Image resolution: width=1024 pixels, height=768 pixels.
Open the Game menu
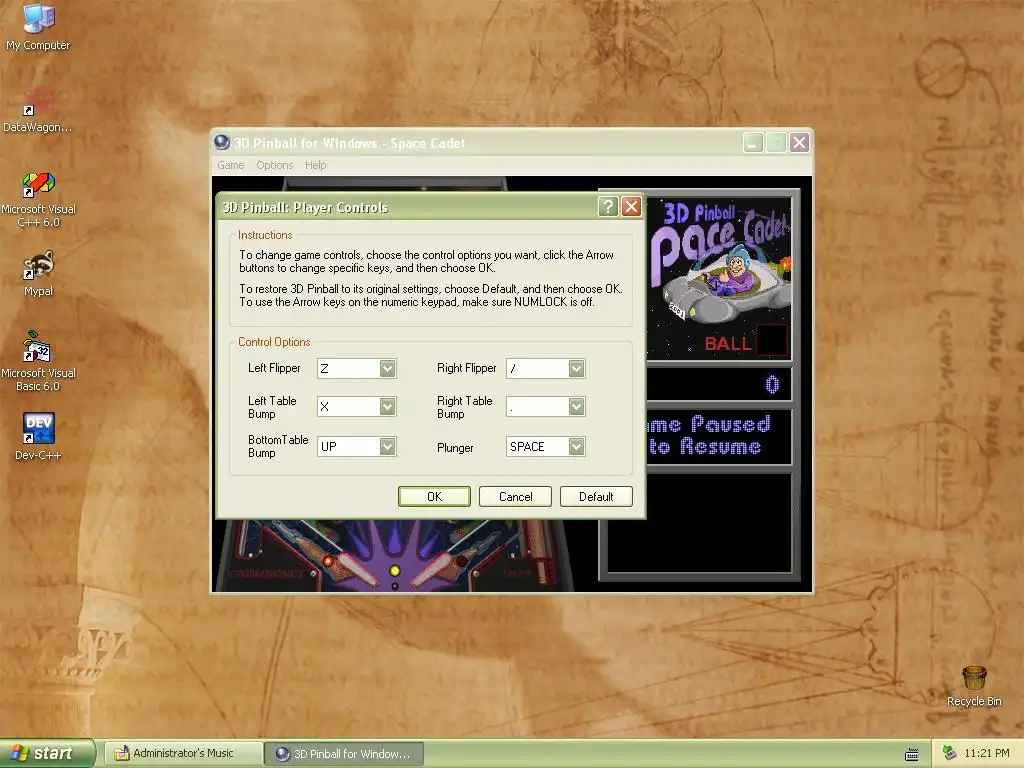(x=231, y=165)
